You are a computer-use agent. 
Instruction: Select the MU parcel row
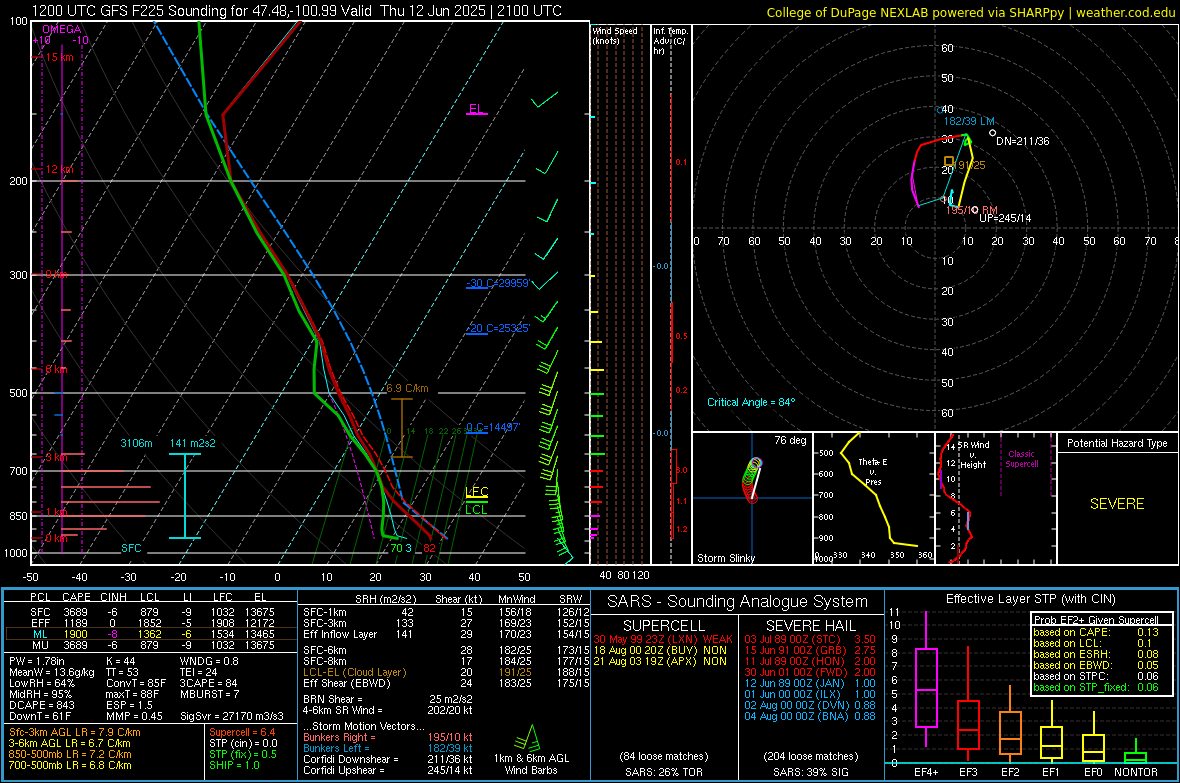[152, 645]
